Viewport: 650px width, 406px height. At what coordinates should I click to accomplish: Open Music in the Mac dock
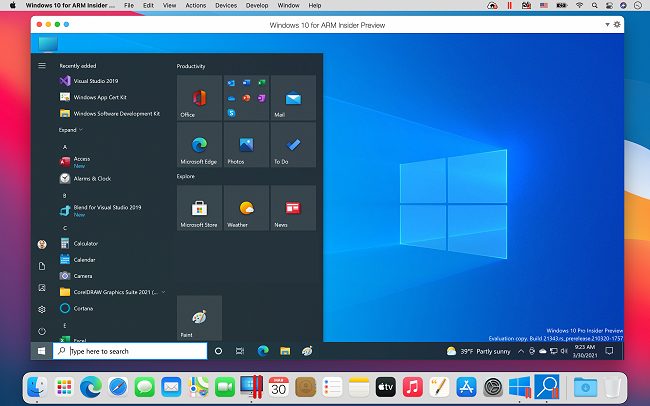(412, 387)
